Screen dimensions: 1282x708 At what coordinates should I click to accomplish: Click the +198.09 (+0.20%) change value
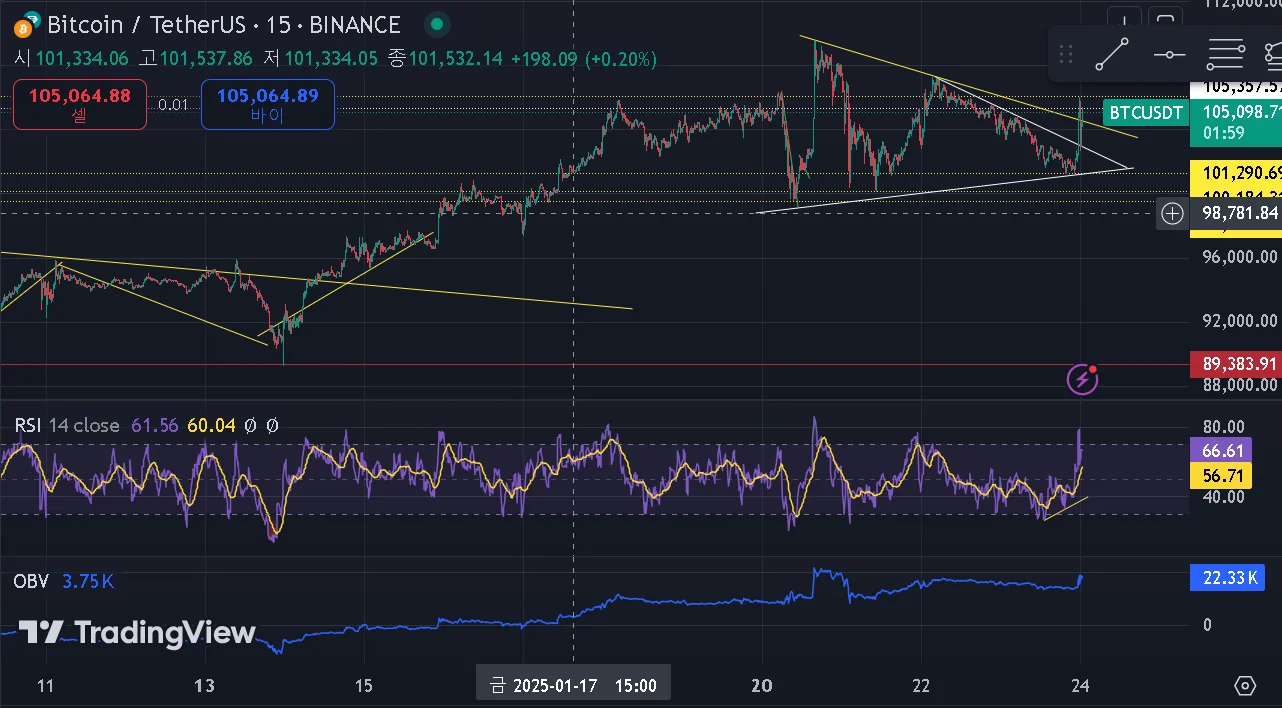(583, 59)
